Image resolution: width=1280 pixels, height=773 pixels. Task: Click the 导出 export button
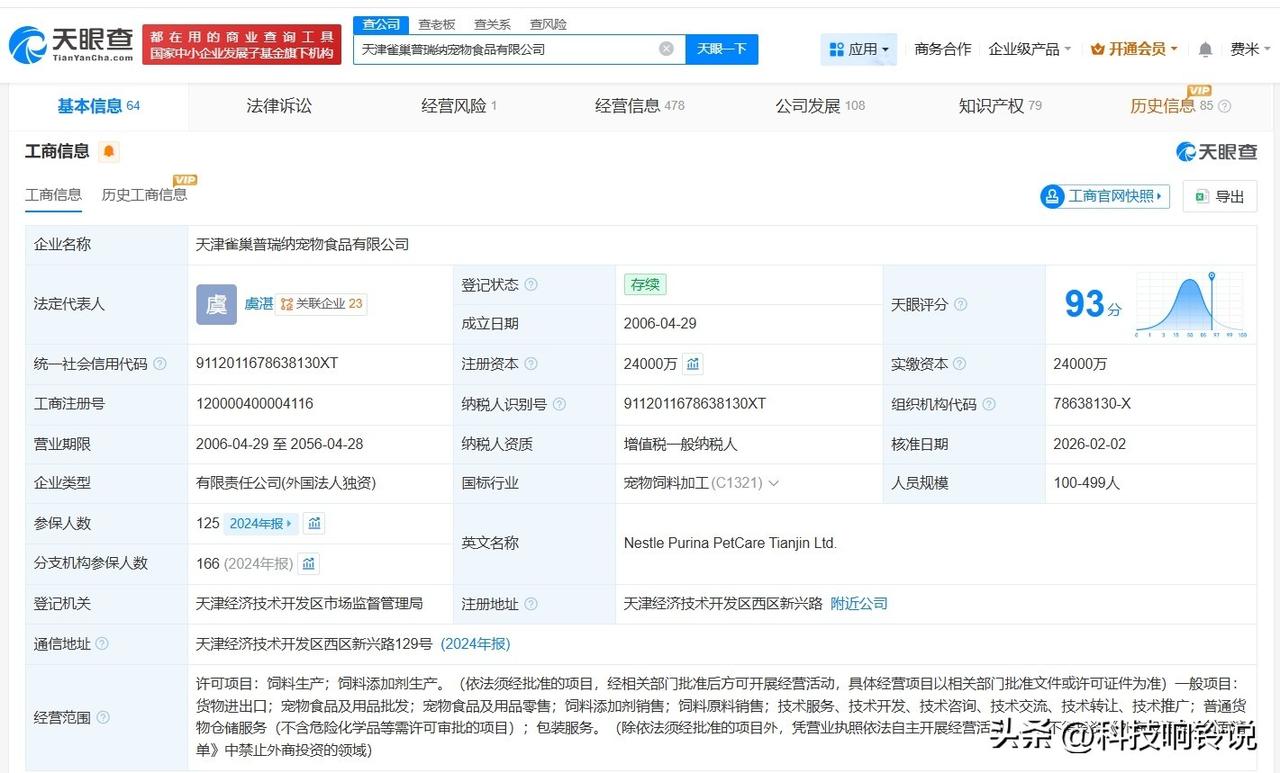1219,197
